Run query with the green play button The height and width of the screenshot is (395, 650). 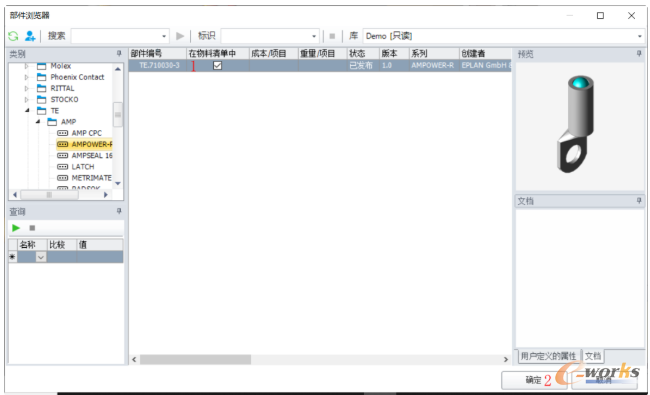(x=16, y=228)
